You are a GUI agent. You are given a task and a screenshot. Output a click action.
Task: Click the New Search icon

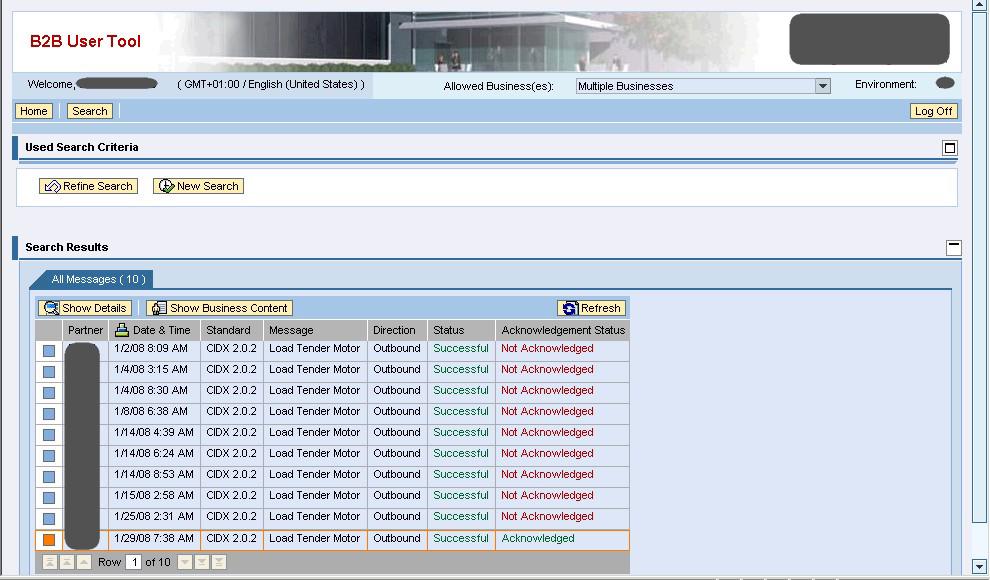tap(166, 186)
